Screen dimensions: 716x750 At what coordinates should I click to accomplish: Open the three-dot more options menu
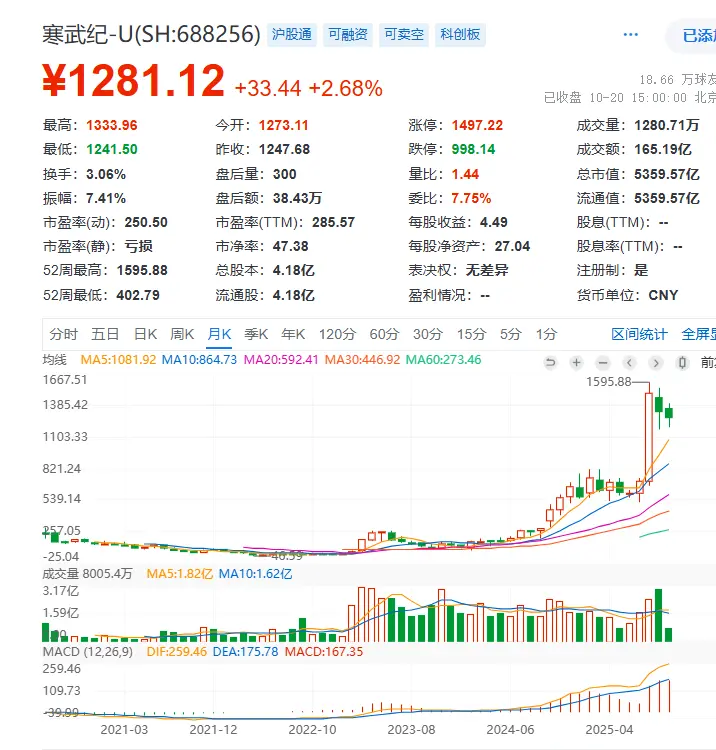point(630,34)
